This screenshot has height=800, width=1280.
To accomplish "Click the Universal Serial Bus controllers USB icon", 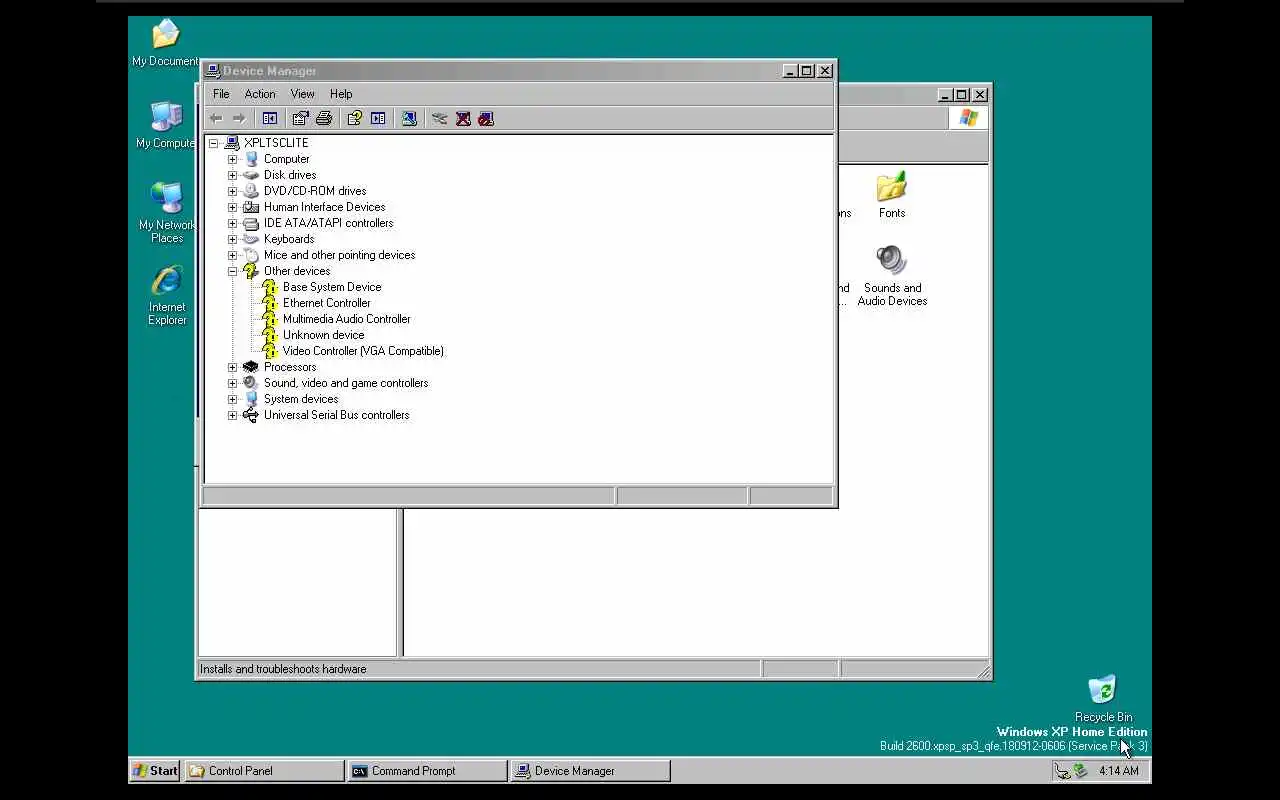I will click(250, 415).
